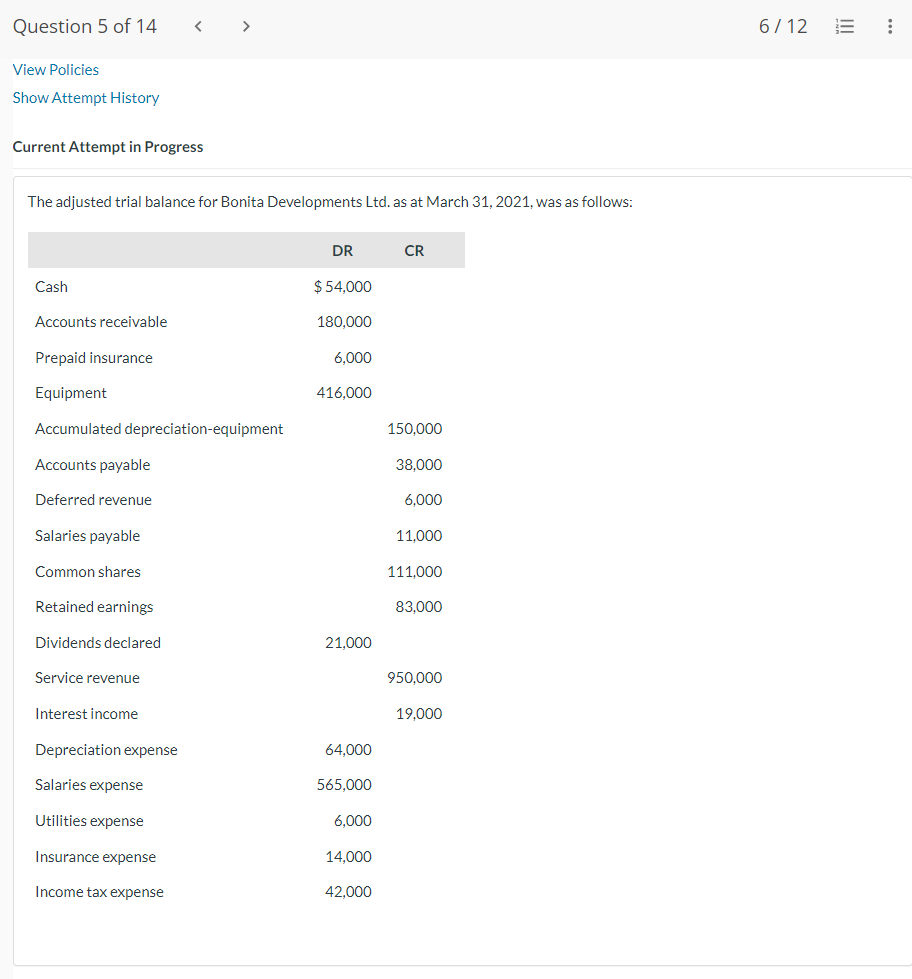The image size is (912, 979).
Task: Open Show Attempt History link
Action: click(x=86, y=98)
